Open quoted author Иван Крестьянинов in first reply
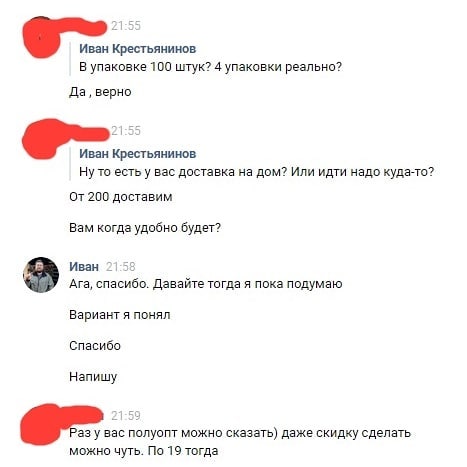Image resolution: width=467 pixels, height=467 pixels. 137,49
